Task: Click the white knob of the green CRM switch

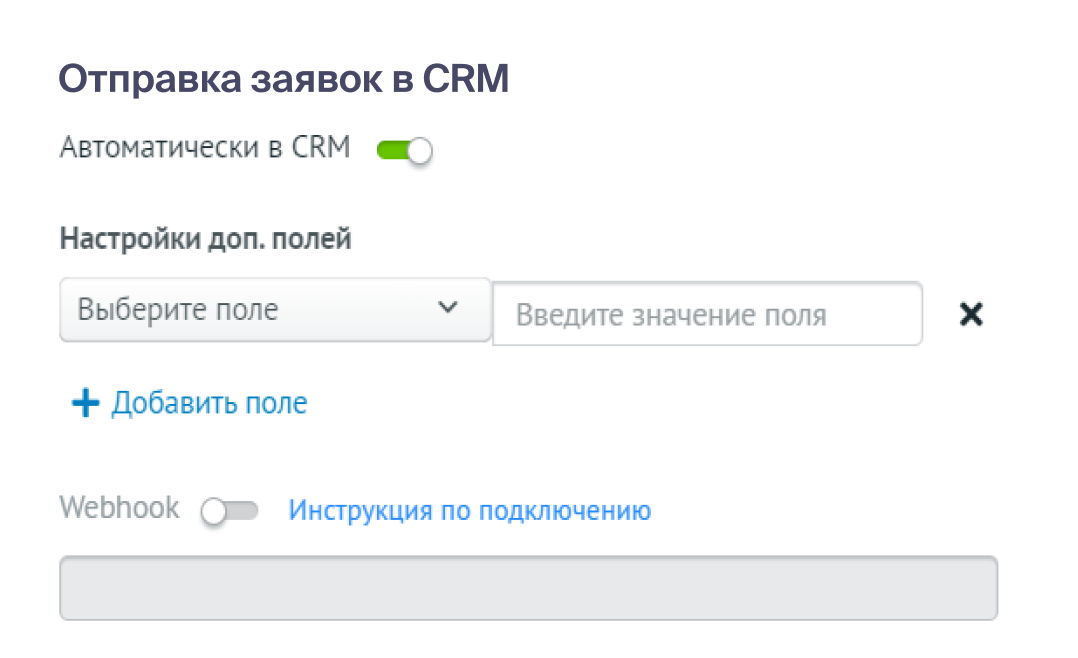Action: (x=420, y=152)
